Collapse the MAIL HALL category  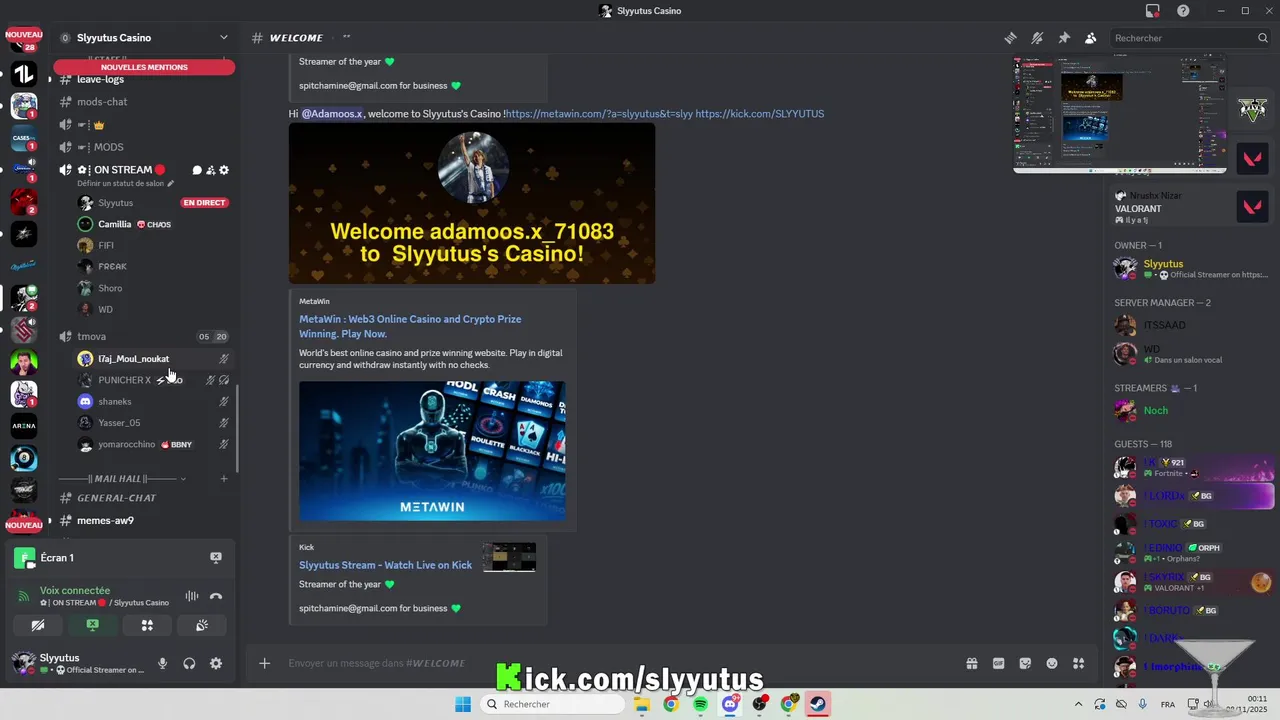182,479
